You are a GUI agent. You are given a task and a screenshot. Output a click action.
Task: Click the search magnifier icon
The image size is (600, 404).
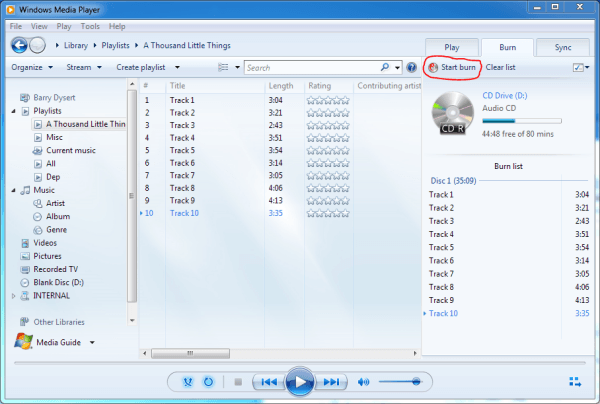click(385, 67)
